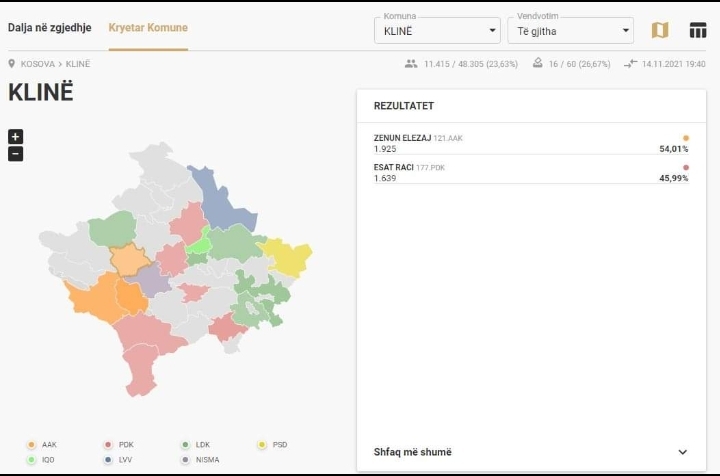
Task: Open the Vendvotim dropdown showing Të gjitha
Action: pos(570,31)
